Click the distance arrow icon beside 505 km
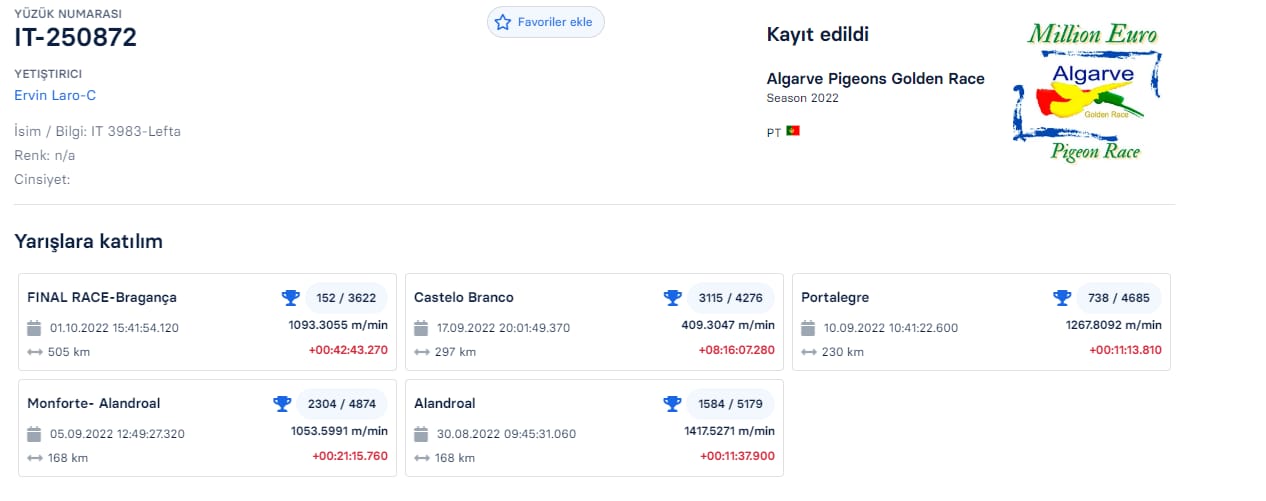 click(x=34, y=352)
